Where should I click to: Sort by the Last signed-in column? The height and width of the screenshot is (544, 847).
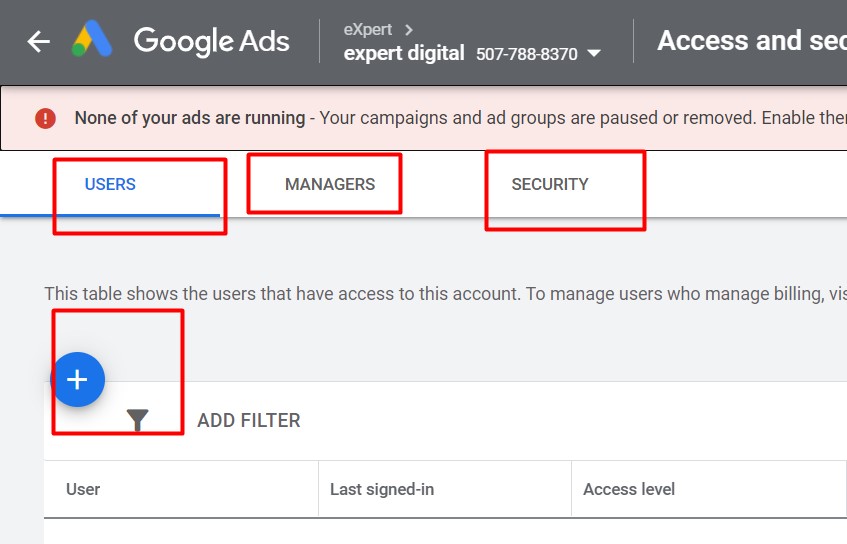[x=382, y=489]
